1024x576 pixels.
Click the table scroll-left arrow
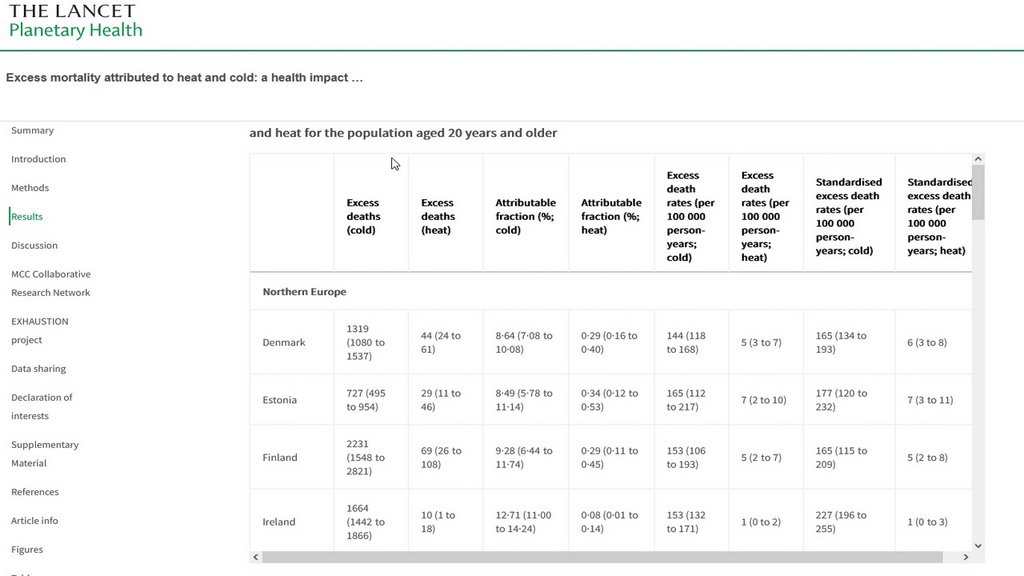pyautogui.click(x=255, y=557)
